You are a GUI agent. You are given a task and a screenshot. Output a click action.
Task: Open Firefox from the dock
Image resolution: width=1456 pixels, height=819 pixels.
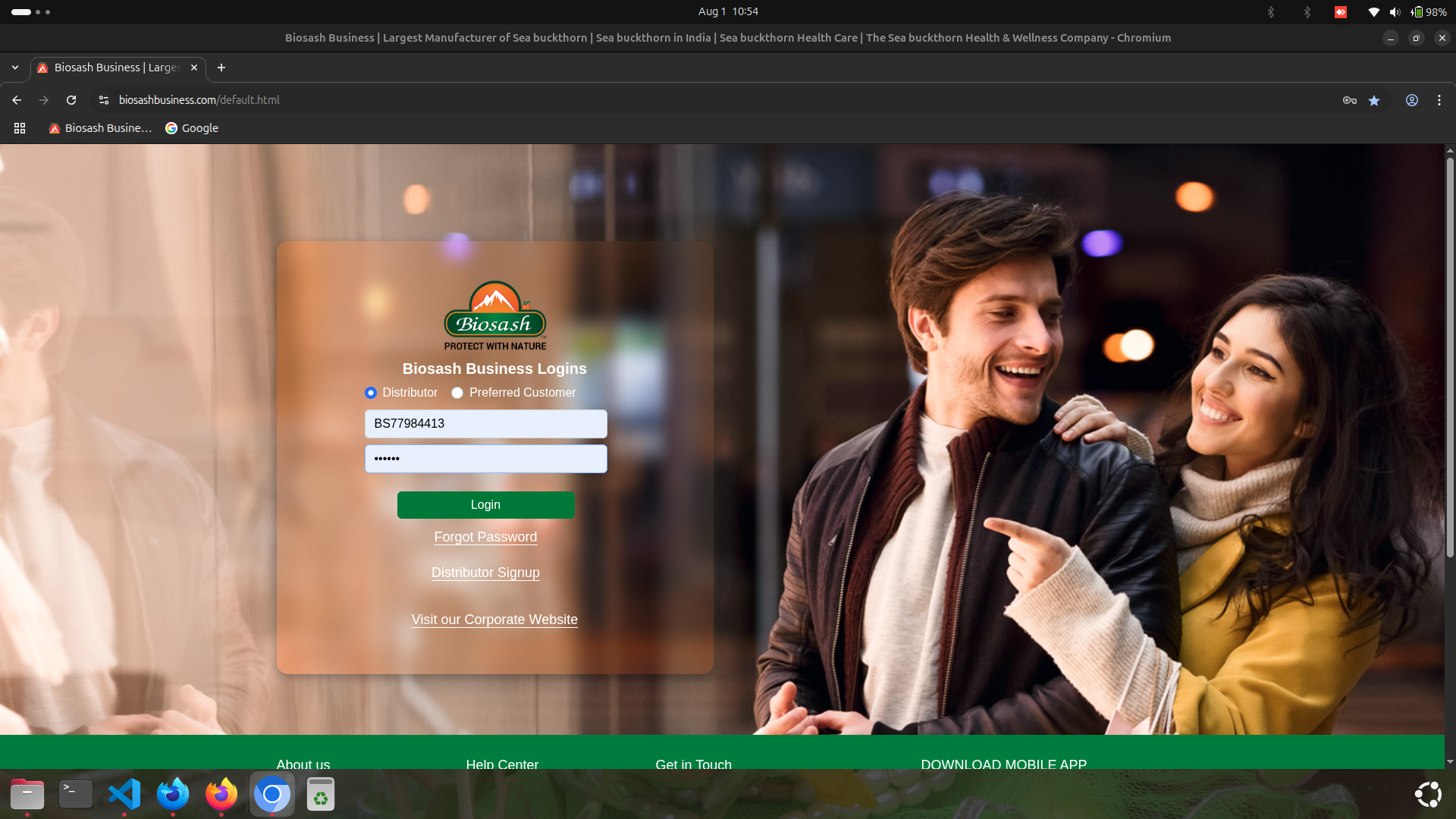(221, 794)
